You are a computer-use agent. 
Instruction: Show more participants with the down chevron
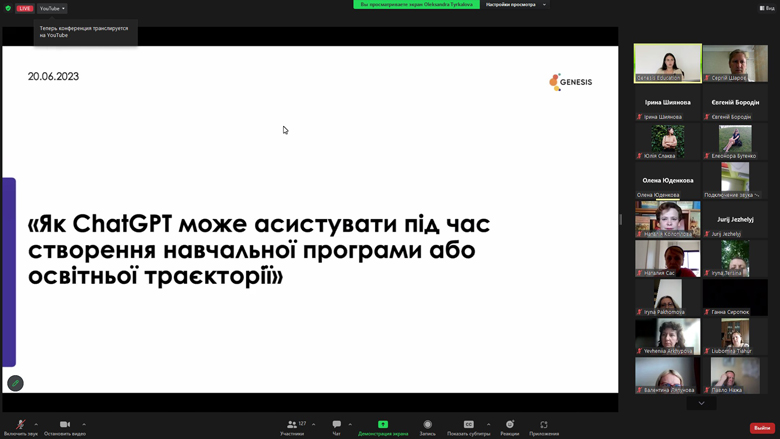click(701, 403)
